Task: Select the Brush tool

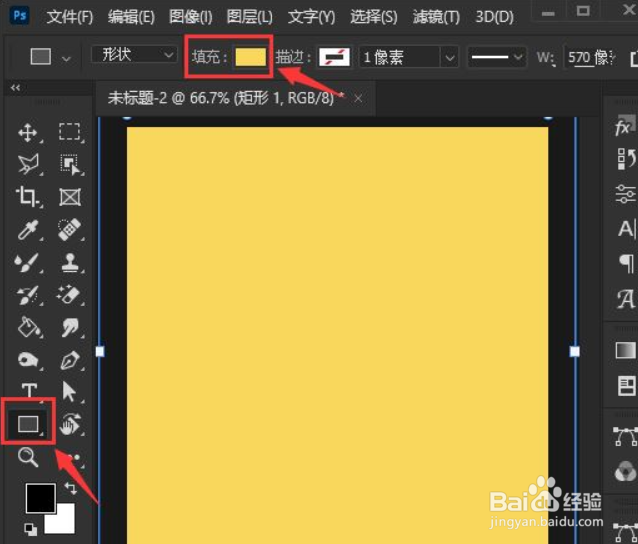Action: point(26,263)
